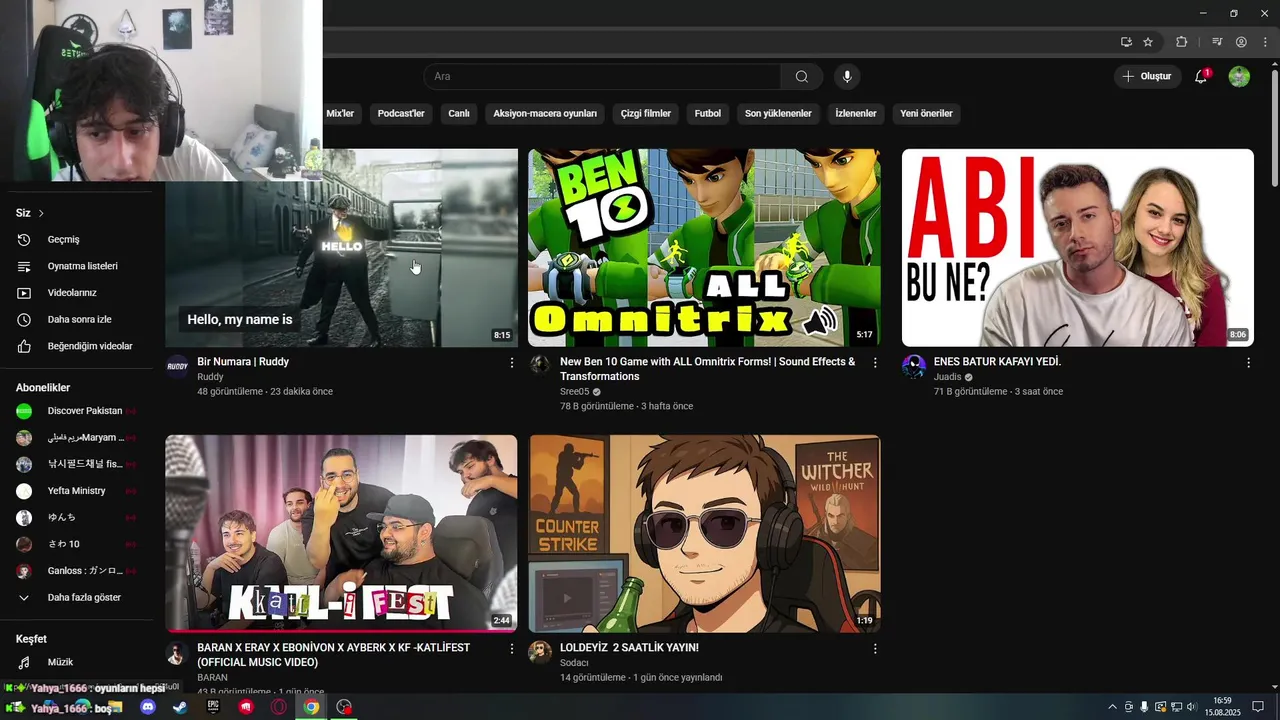1280x720 pixels.
Task: Open more options for Bir Numara video
Action: point(512,363)
